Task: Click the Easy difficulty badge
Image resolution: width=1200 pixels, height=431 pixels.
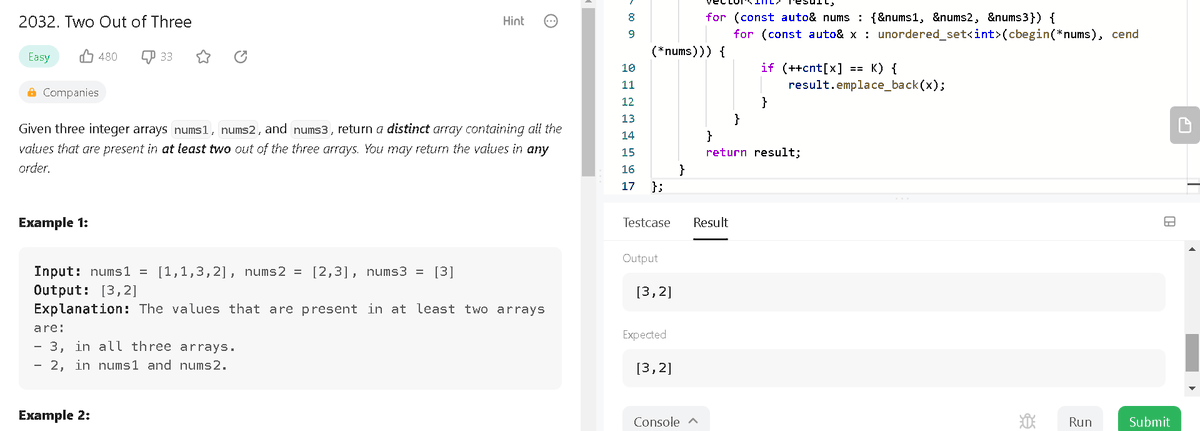Action: tap(39, 57)
